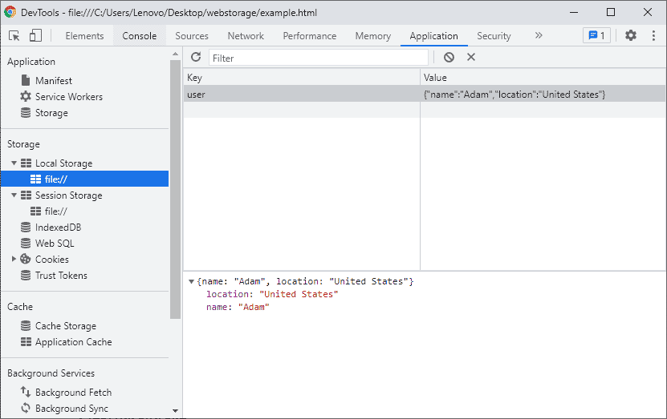Switch to the Console tab

[x=139, y=36]
